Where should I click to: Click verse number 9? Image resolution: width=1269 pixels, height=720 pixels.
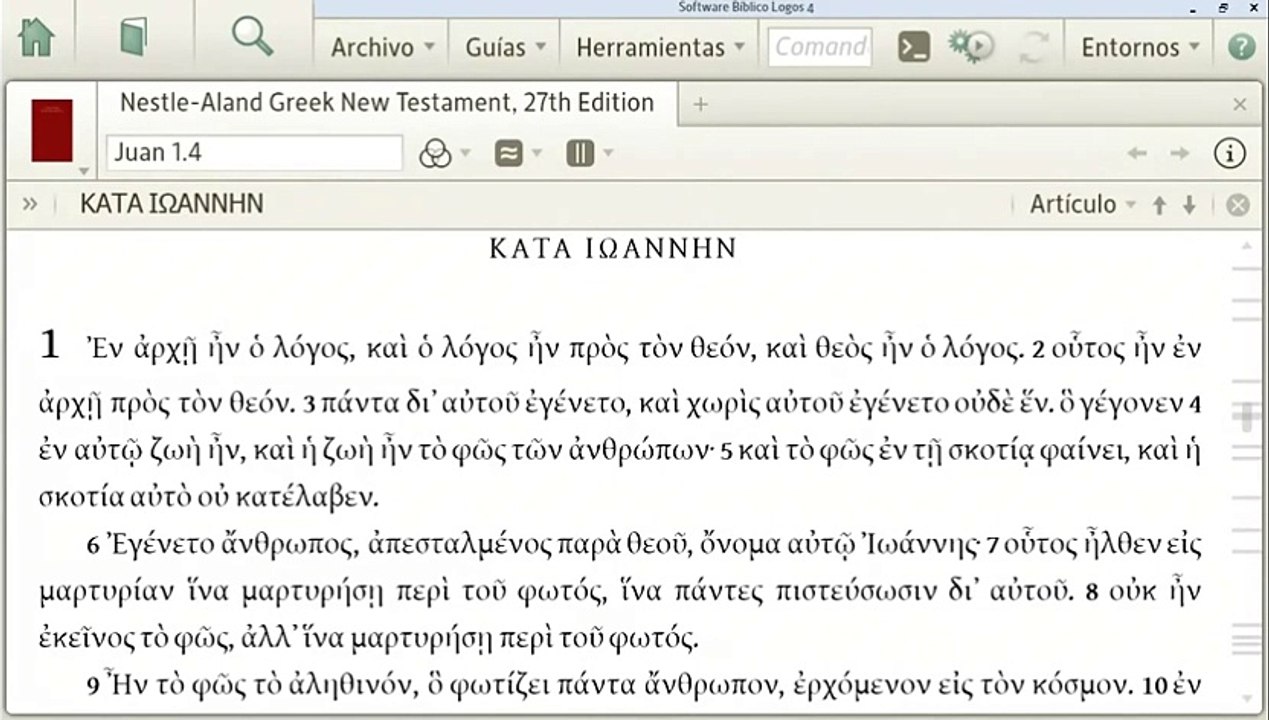click(92, 687)
